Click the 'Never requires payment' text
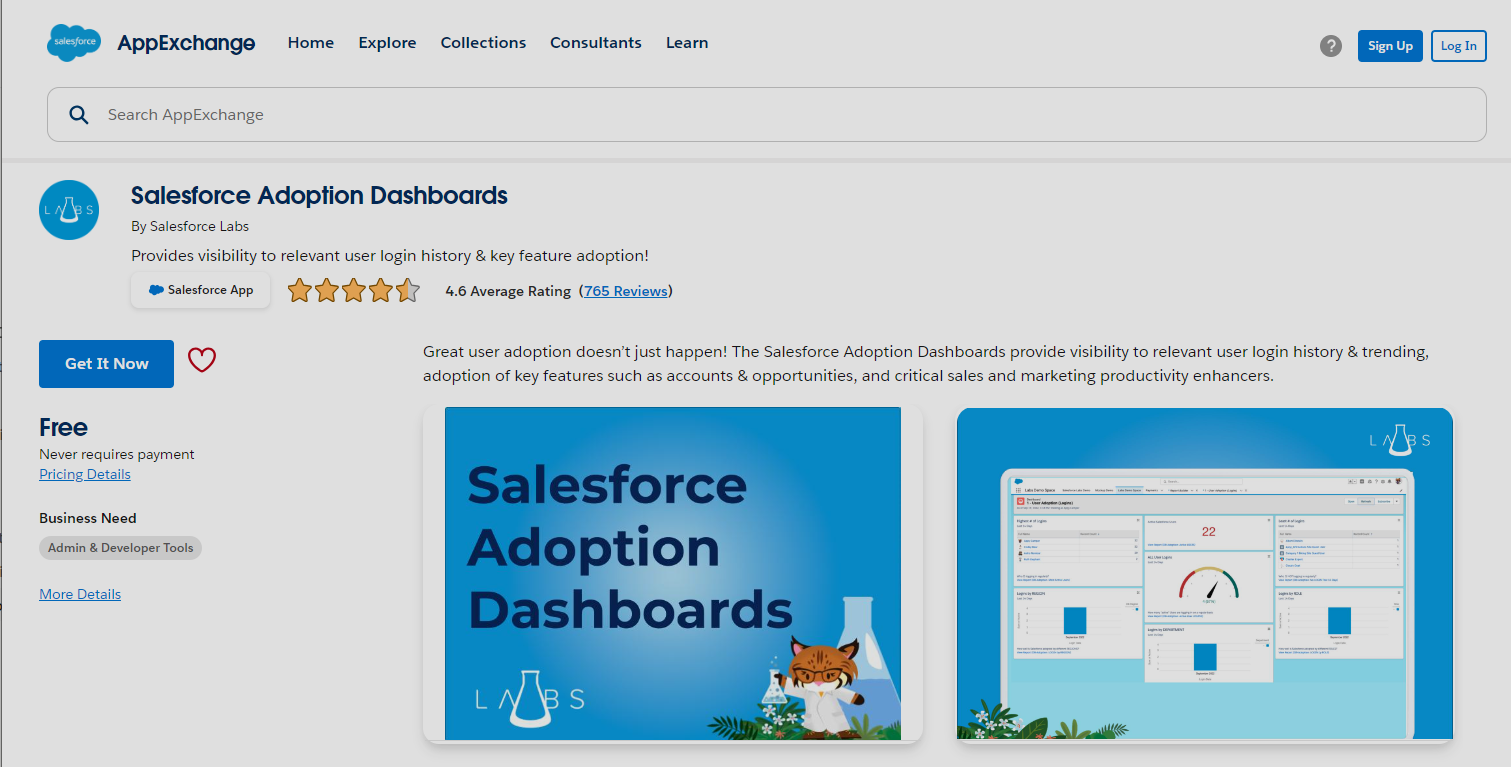Screen dimensions: 1511x767 pos(117,454)
